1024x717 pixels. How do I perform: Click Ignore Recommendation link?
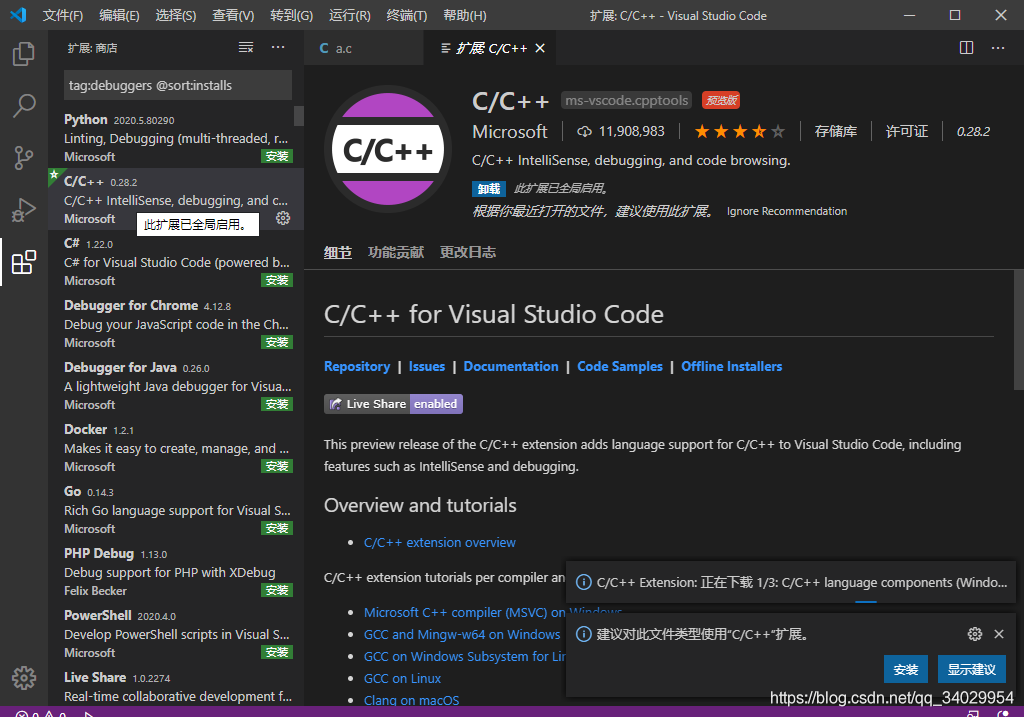pos(787,211)
